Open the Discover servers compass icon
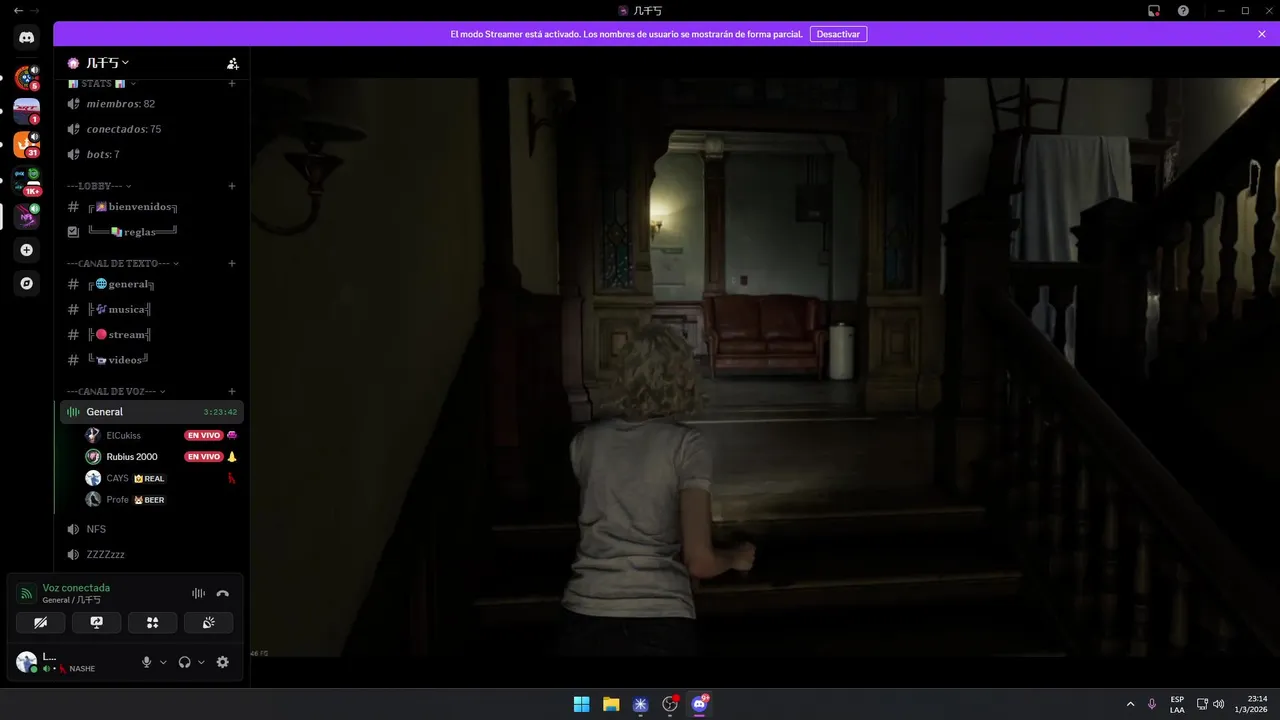1280x720 pixels. [x=26, y=284]
